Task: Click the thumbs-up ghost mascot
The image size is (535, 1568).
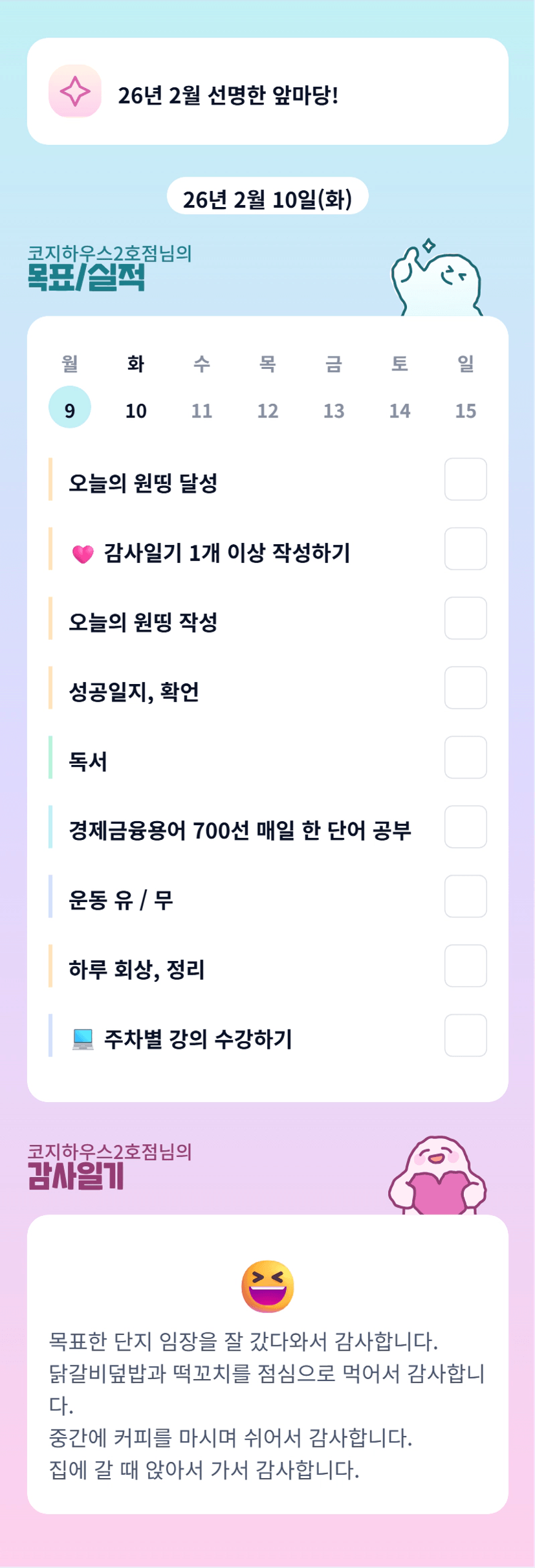Action: coord(436,280)
